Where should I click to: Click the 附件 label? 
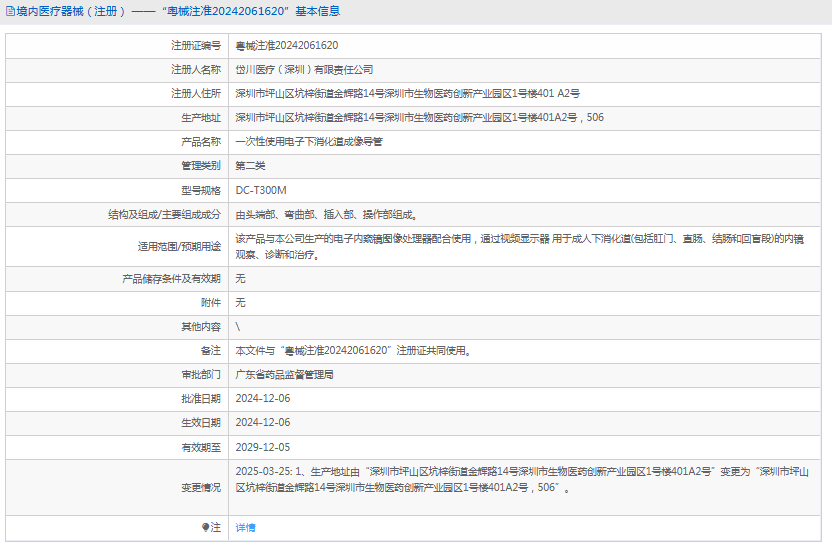click(x=211, y=302)
